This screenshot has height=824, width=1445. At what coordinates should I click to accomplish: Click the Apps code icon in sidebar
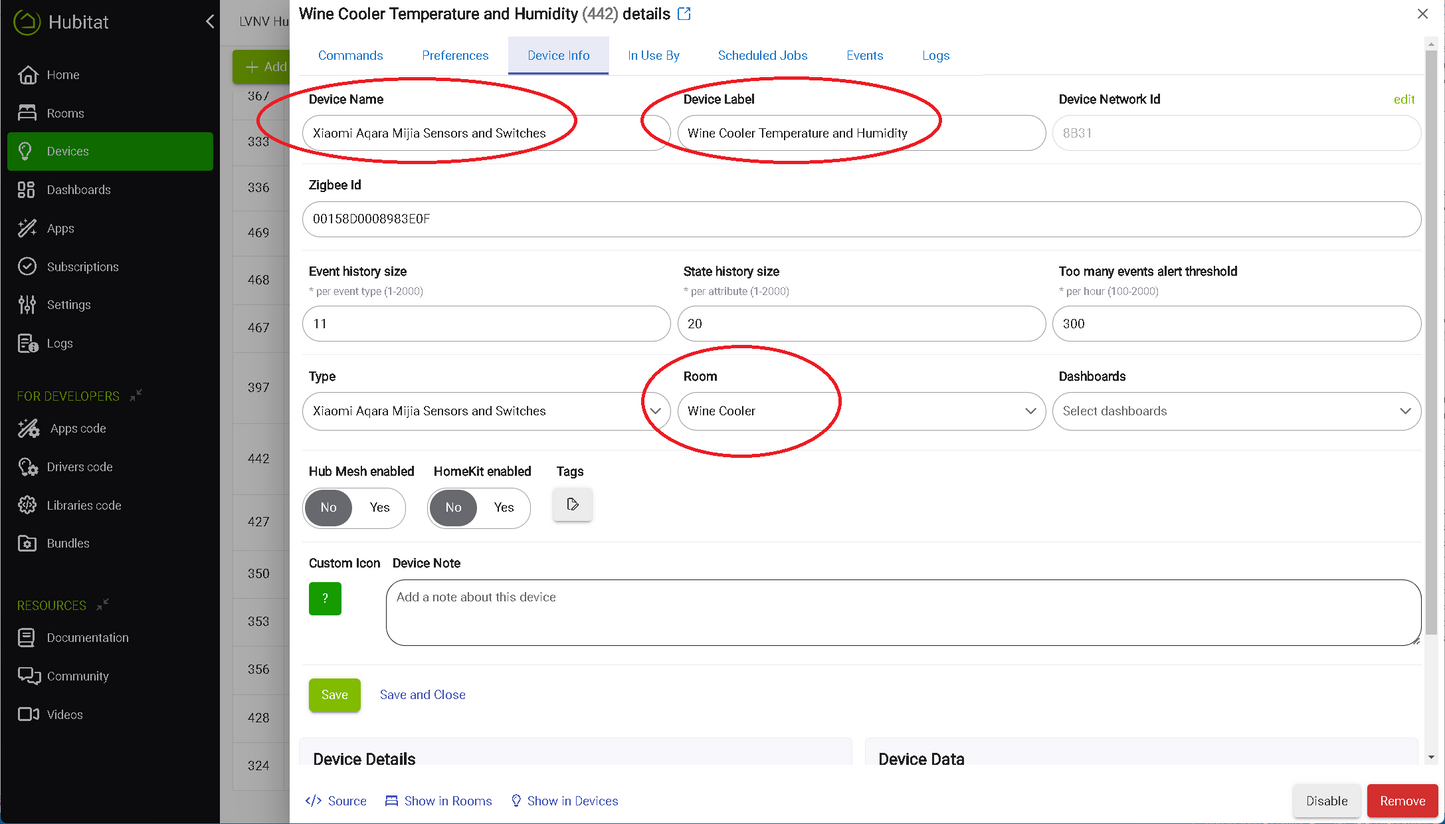[x=29, y=429]
